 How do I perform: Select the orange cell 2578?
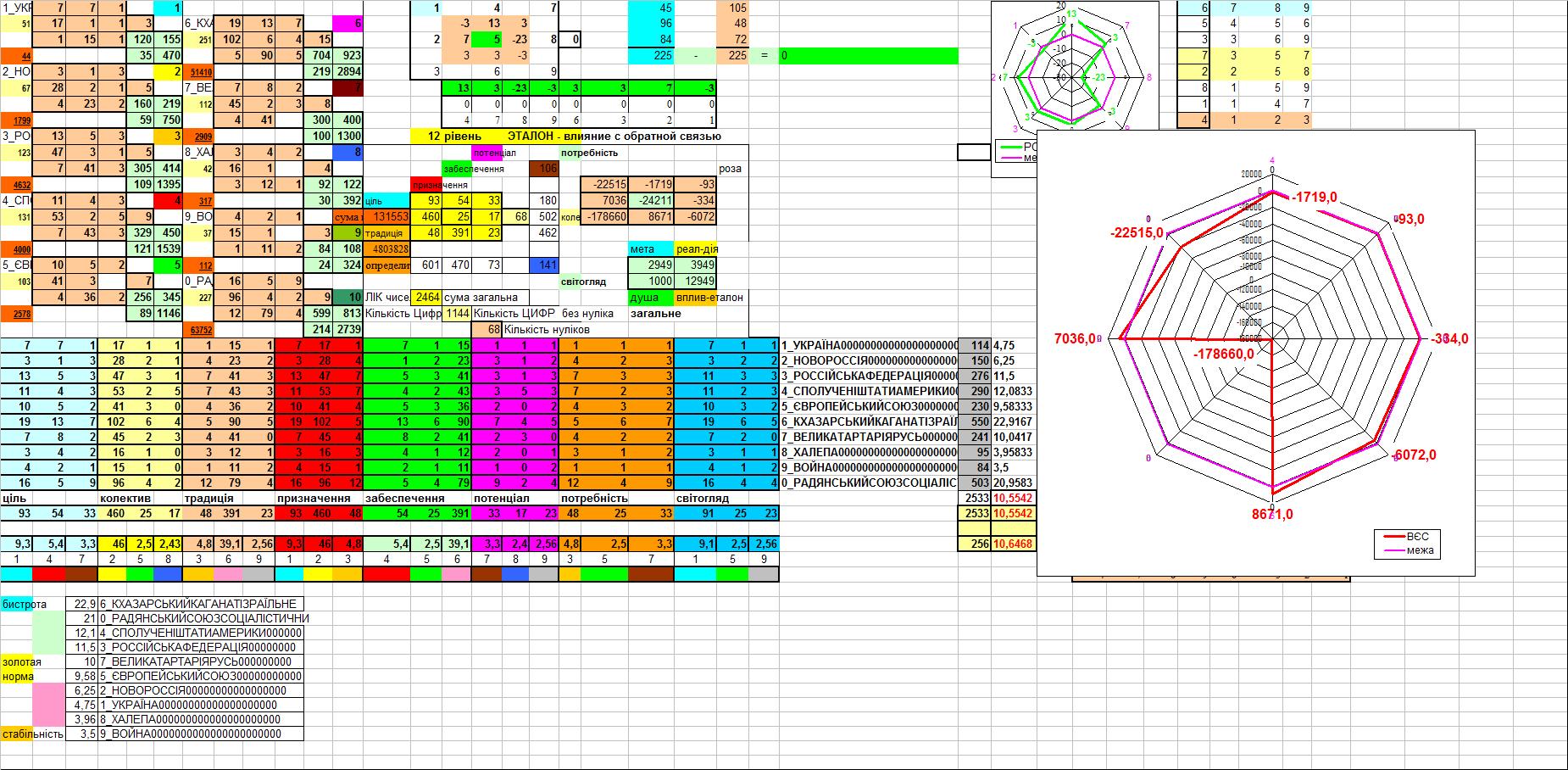point(16,314)
